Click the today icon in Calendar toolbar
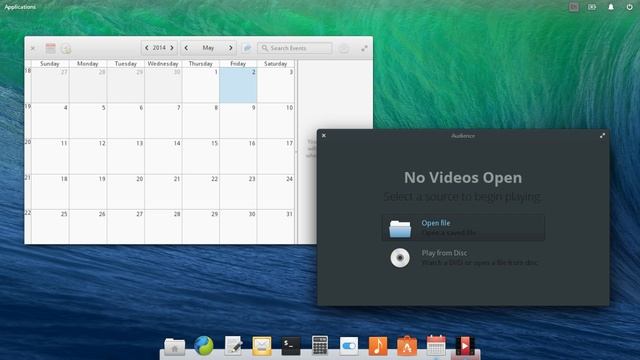 66,49
